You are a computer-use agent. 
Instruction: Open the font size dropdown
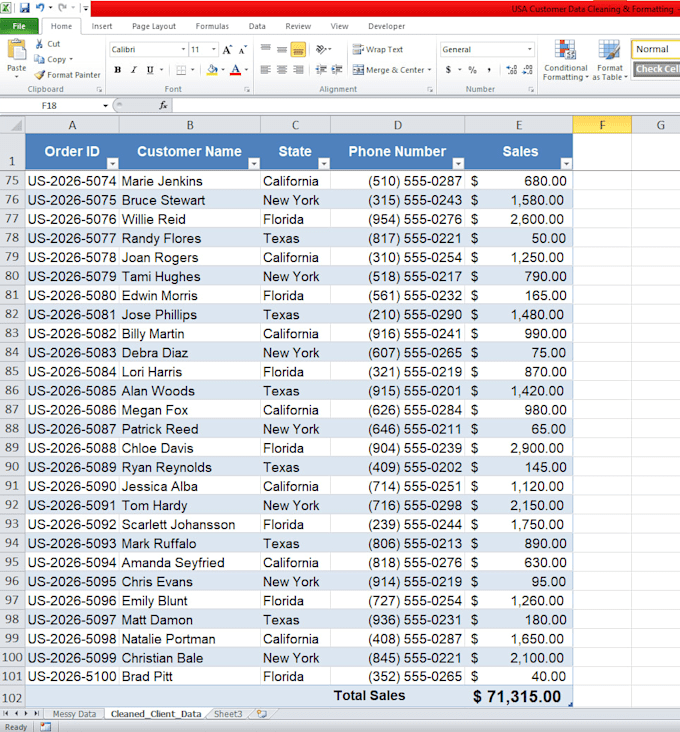tap(214, 49)
